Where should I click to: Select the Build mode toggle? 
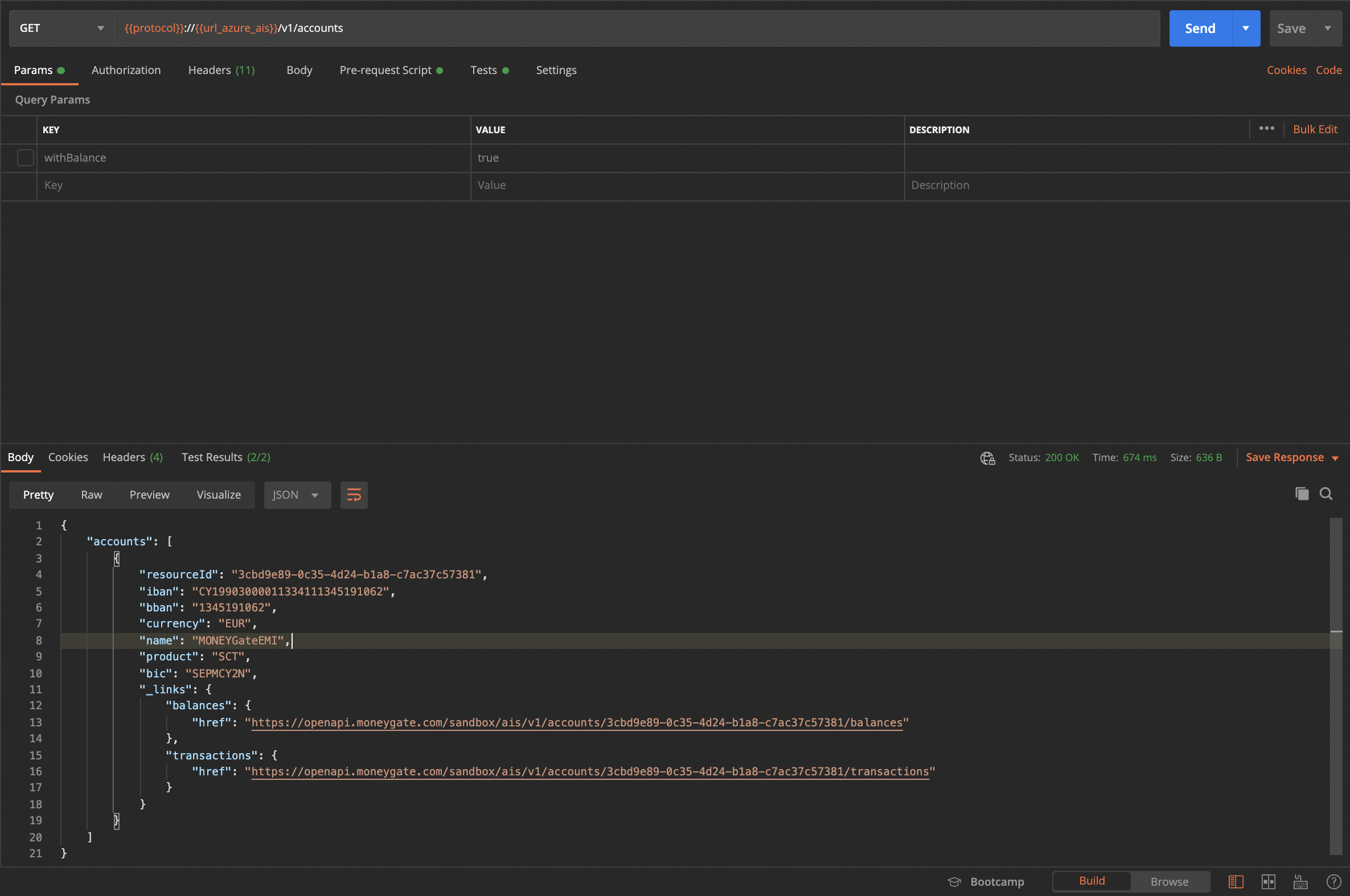point(1091,881)
